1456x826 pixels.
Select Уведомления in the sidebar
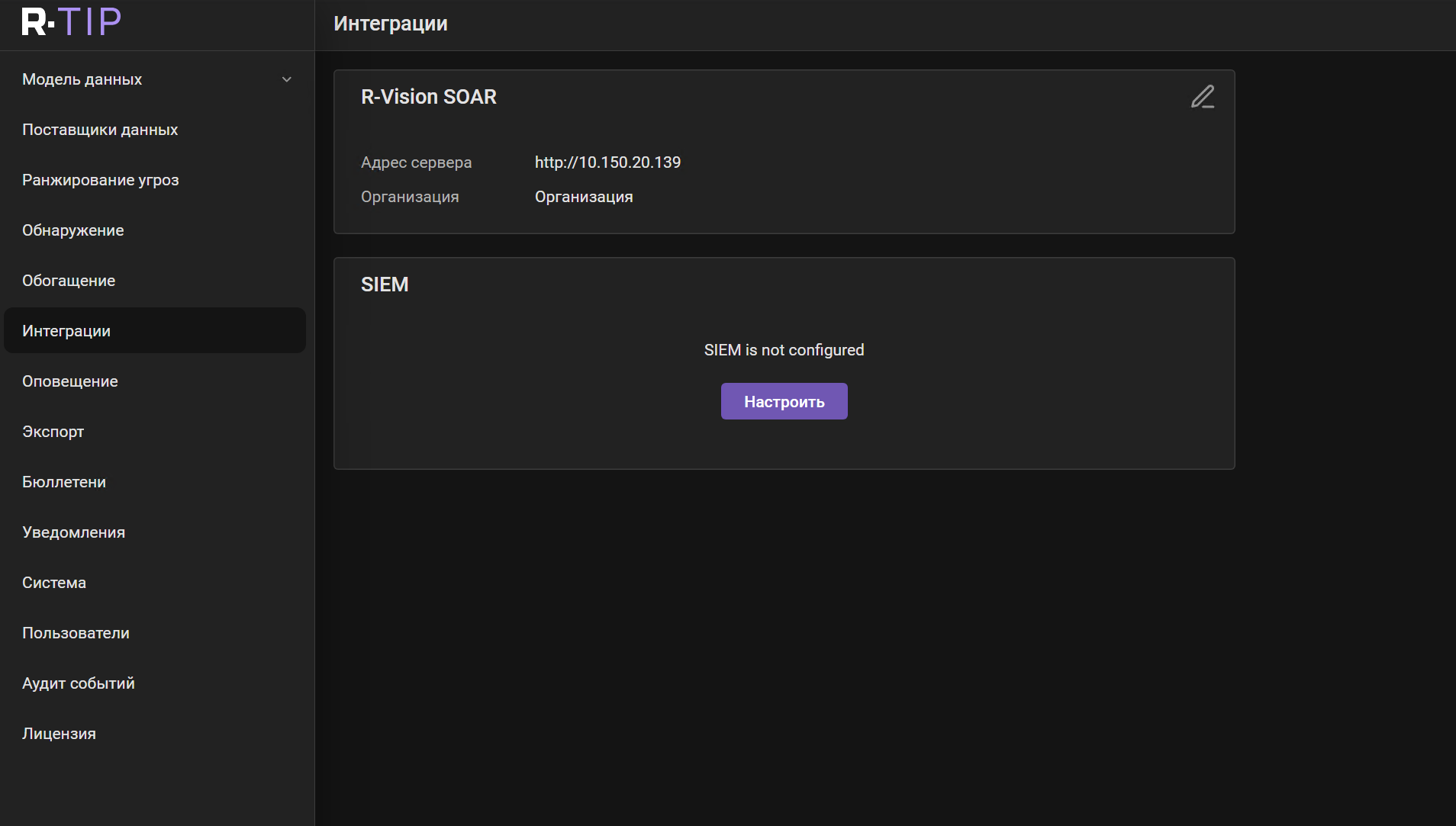(x=73, y=532)
